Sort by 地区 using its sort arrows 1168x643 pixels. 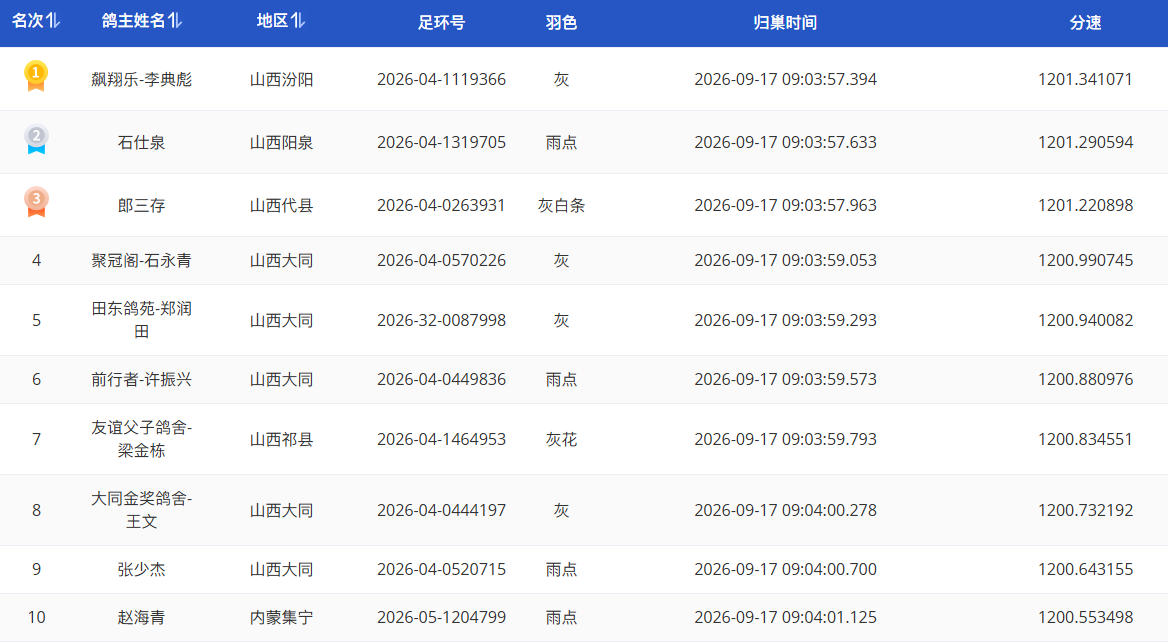tap(297, 21)
